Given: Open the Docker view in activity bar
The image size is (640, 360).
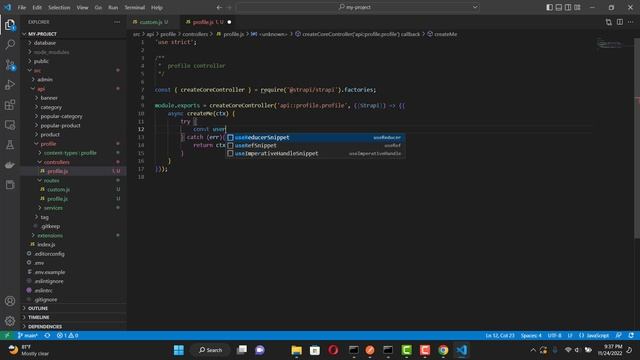Looking at the screenshot, I should 10,164.
